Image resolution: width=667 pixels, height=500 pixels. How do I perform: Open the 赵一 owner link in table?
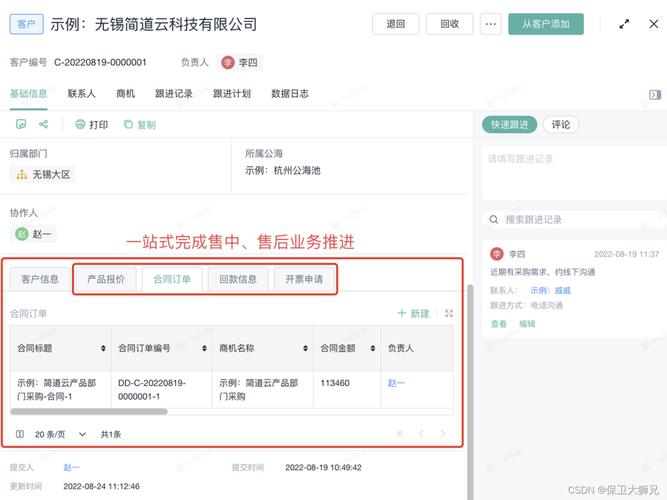point(396,383)
